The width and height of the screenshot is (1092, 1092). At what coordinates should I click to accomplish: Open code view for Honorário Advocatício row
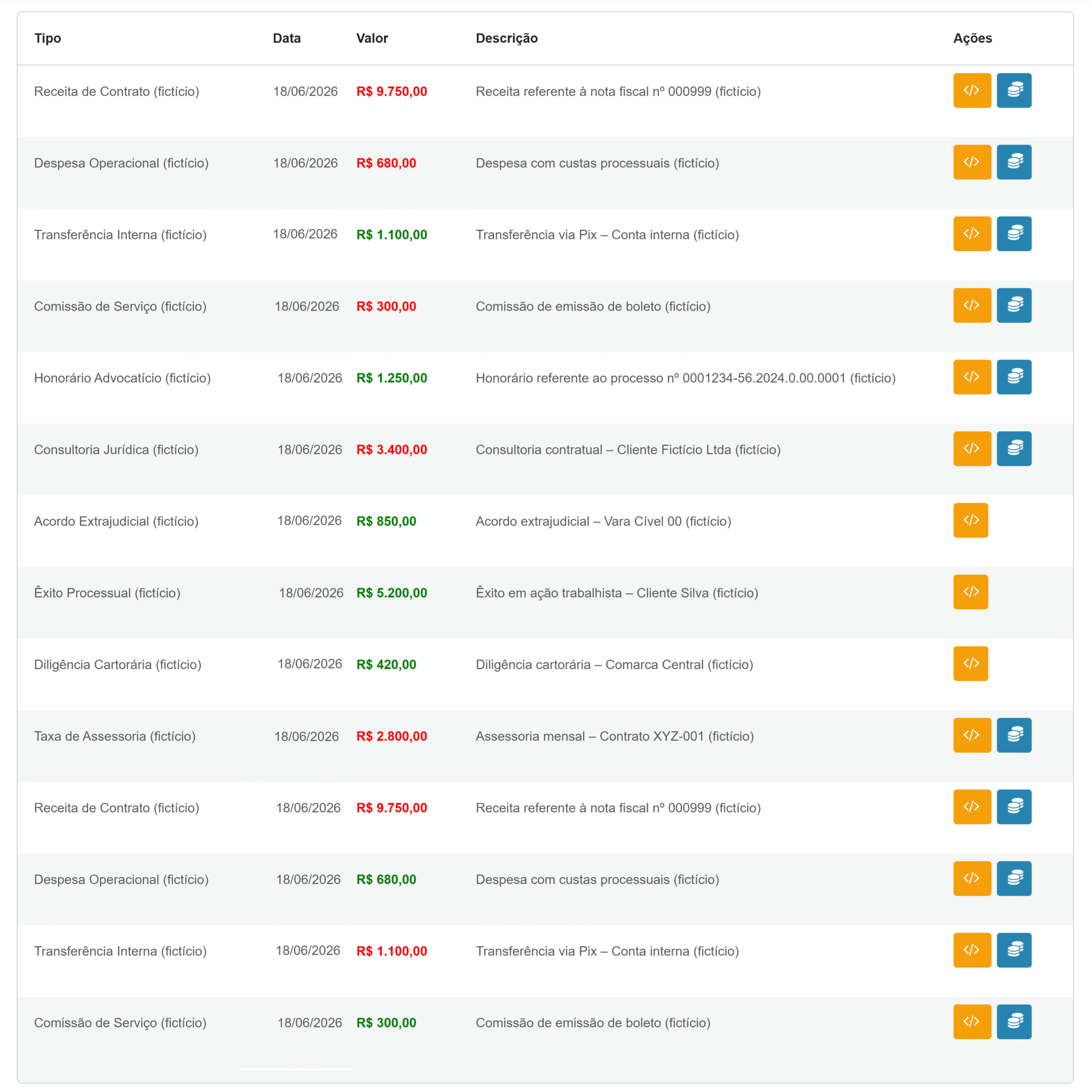972,377
